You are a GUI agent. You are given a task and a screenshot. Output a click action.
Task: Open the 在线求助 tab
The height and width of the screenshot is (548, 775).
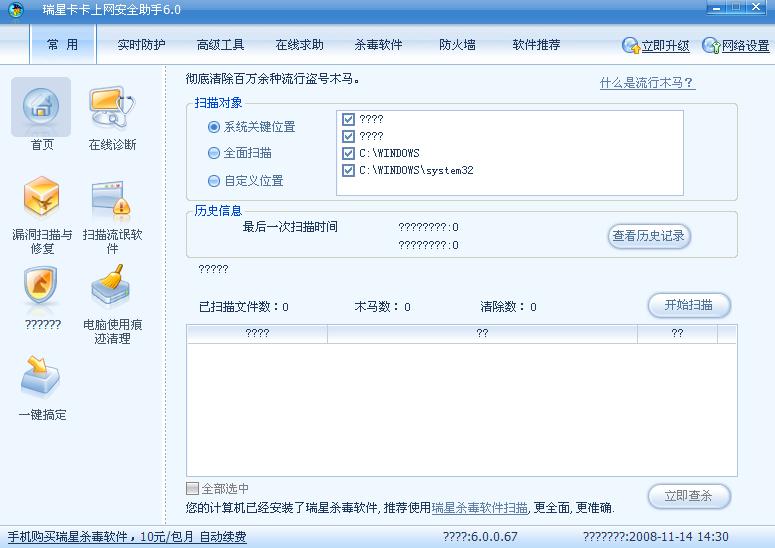pyautogui.click(x=300, y=45)
